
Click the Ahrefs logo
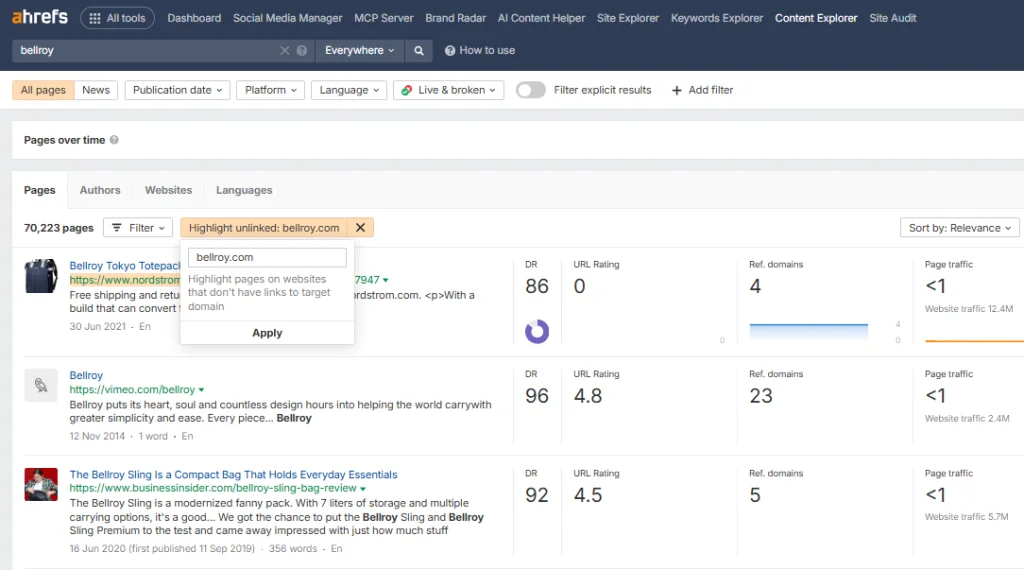(40, 17)
